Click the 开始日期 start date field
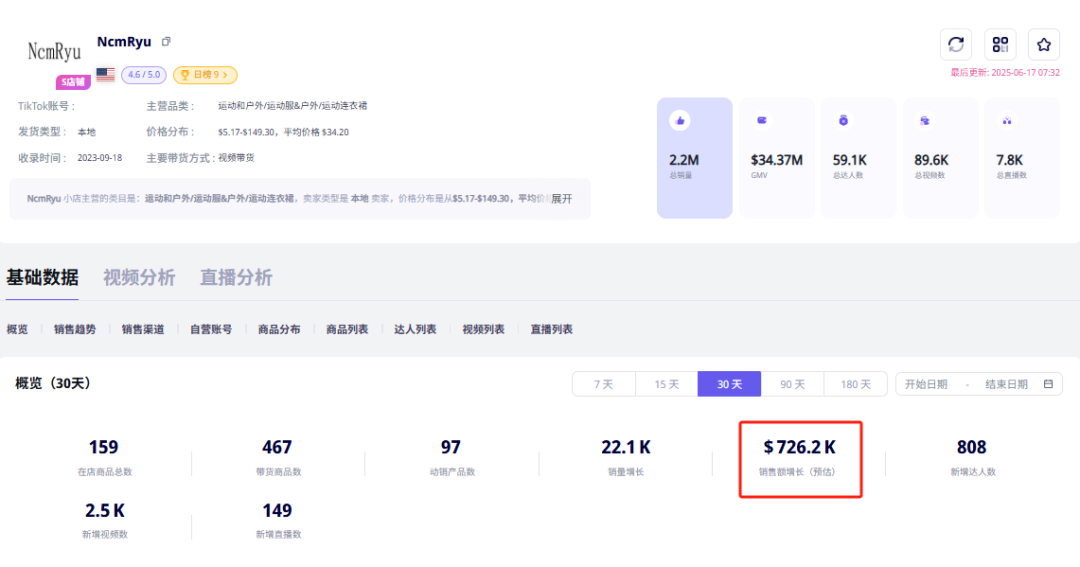Viewport: 1080px width, 567px height. 926,384
